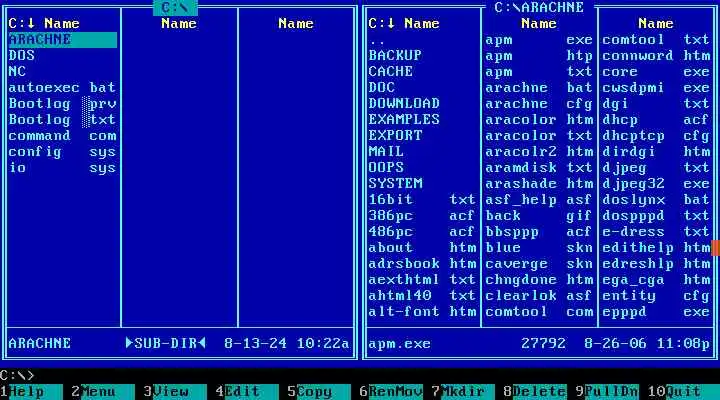Select the 386pc.acf file
Screen dimensions: 720x400
pyautogui.click(x=422, y=216)
